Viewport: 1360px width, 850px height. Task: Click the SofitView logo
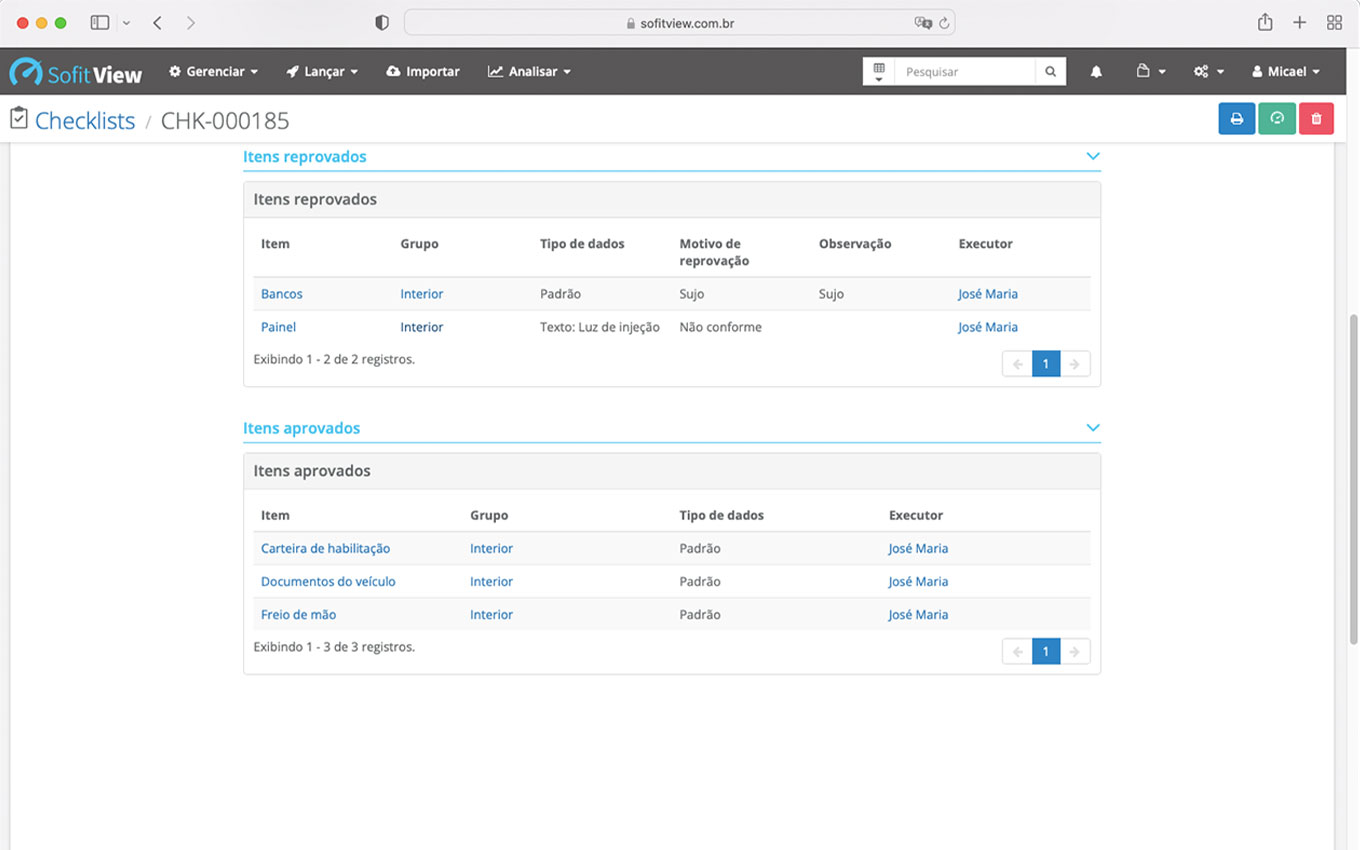[76, 72]
